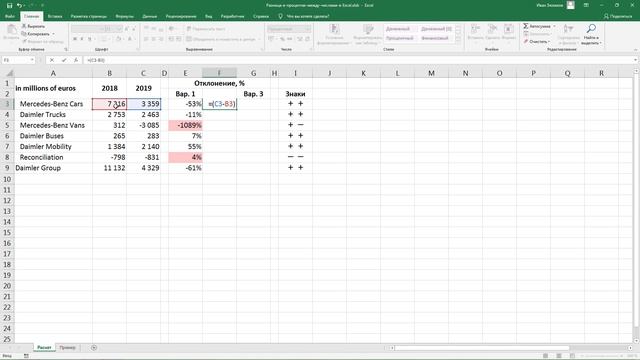
Task: Click cell containing -1089%
Action: (185, 125)
